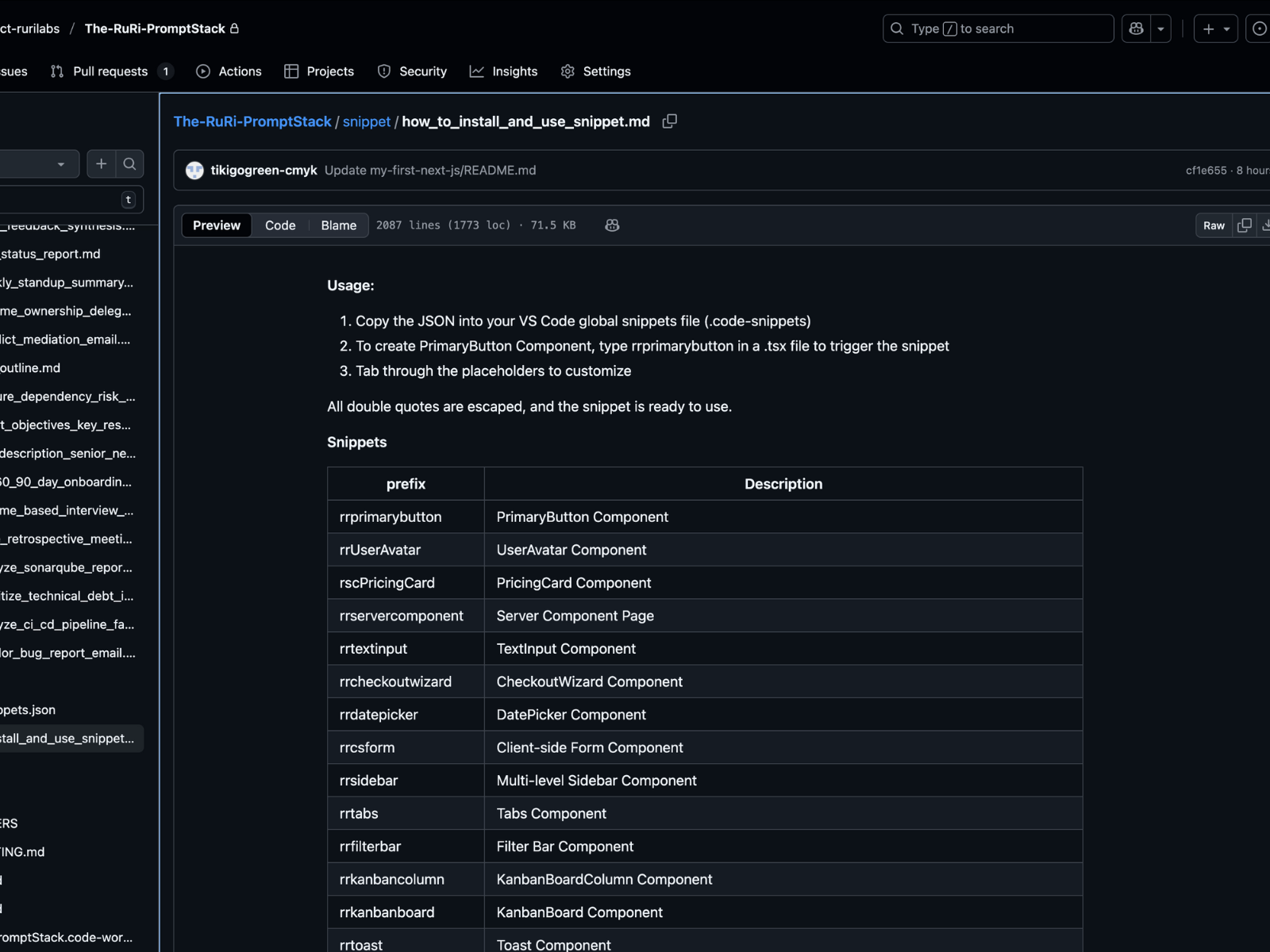The width and height of the screenshot is (1270, 952).
Task: Search files magnifier in sidebar
Action: pyautogui.click(x=129, y=164)
